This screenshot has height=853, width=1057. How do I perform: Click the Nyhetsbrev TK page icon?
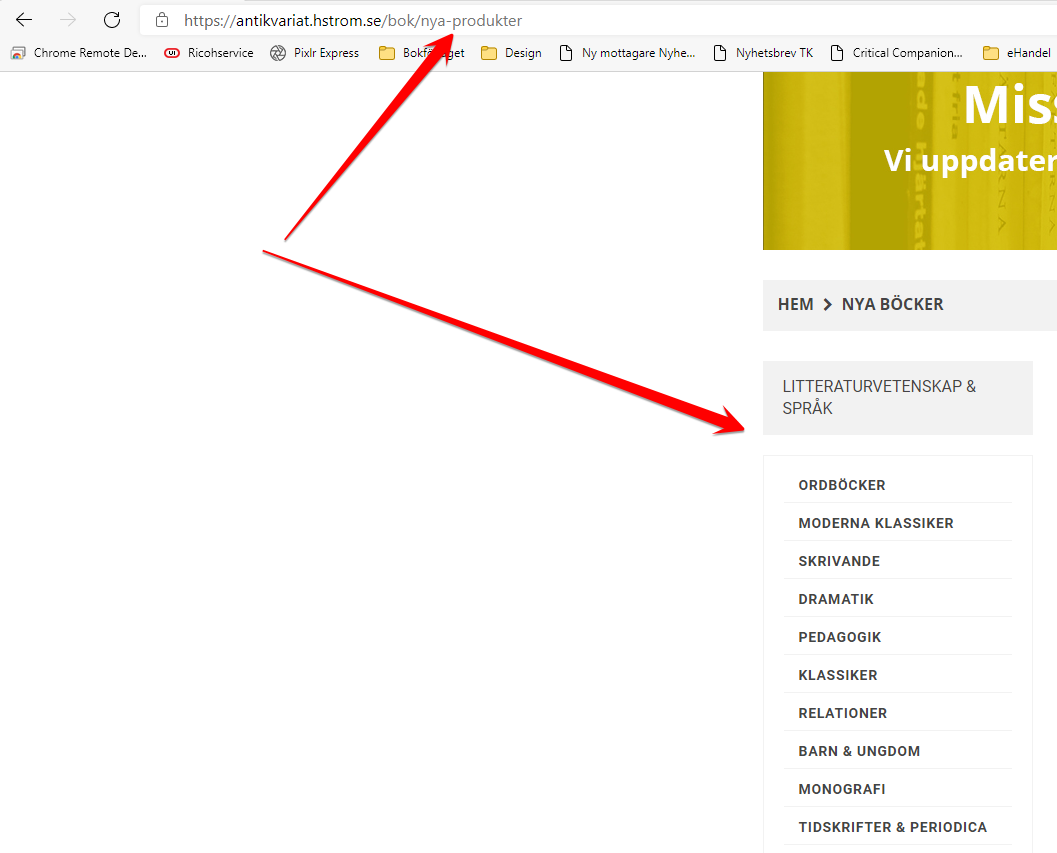coord(720,53)
